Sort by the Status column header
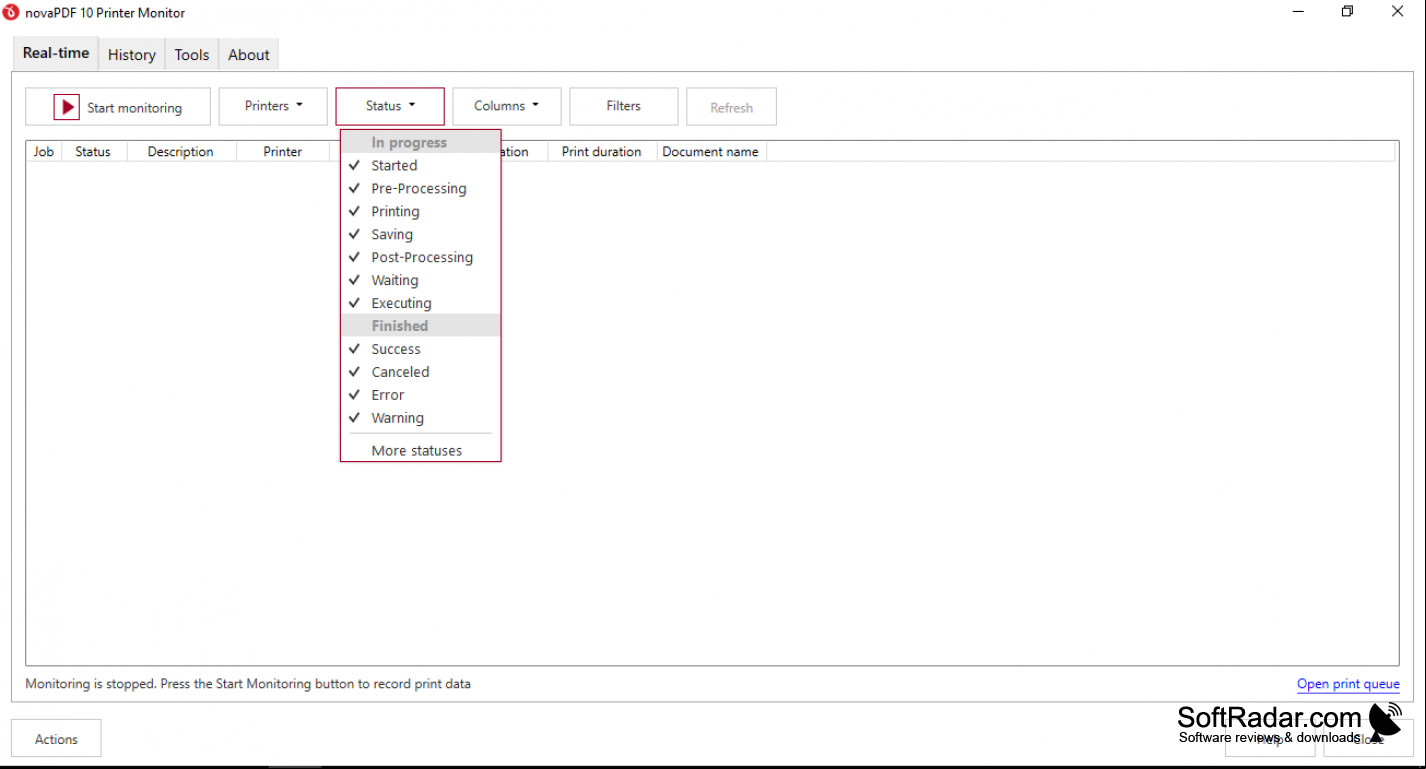The width and height of the screenshot is (1426, 769). (94, 152)
